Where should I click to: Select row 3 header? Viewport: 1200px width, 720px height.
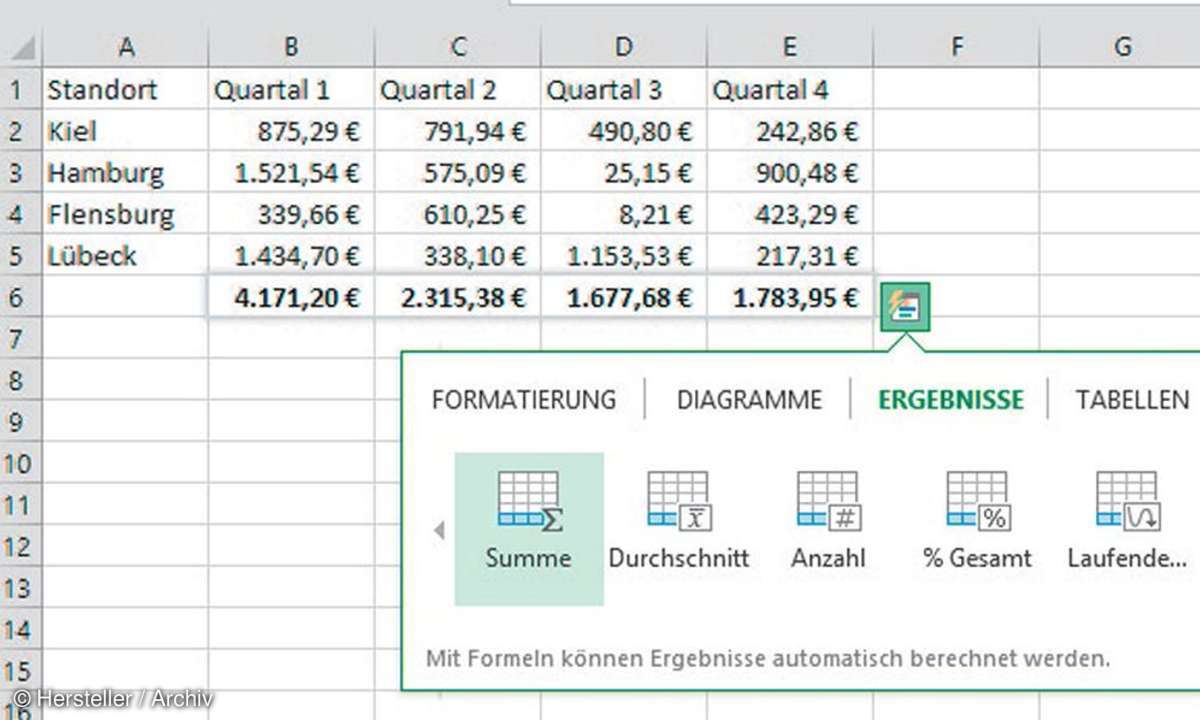[21, 172]
